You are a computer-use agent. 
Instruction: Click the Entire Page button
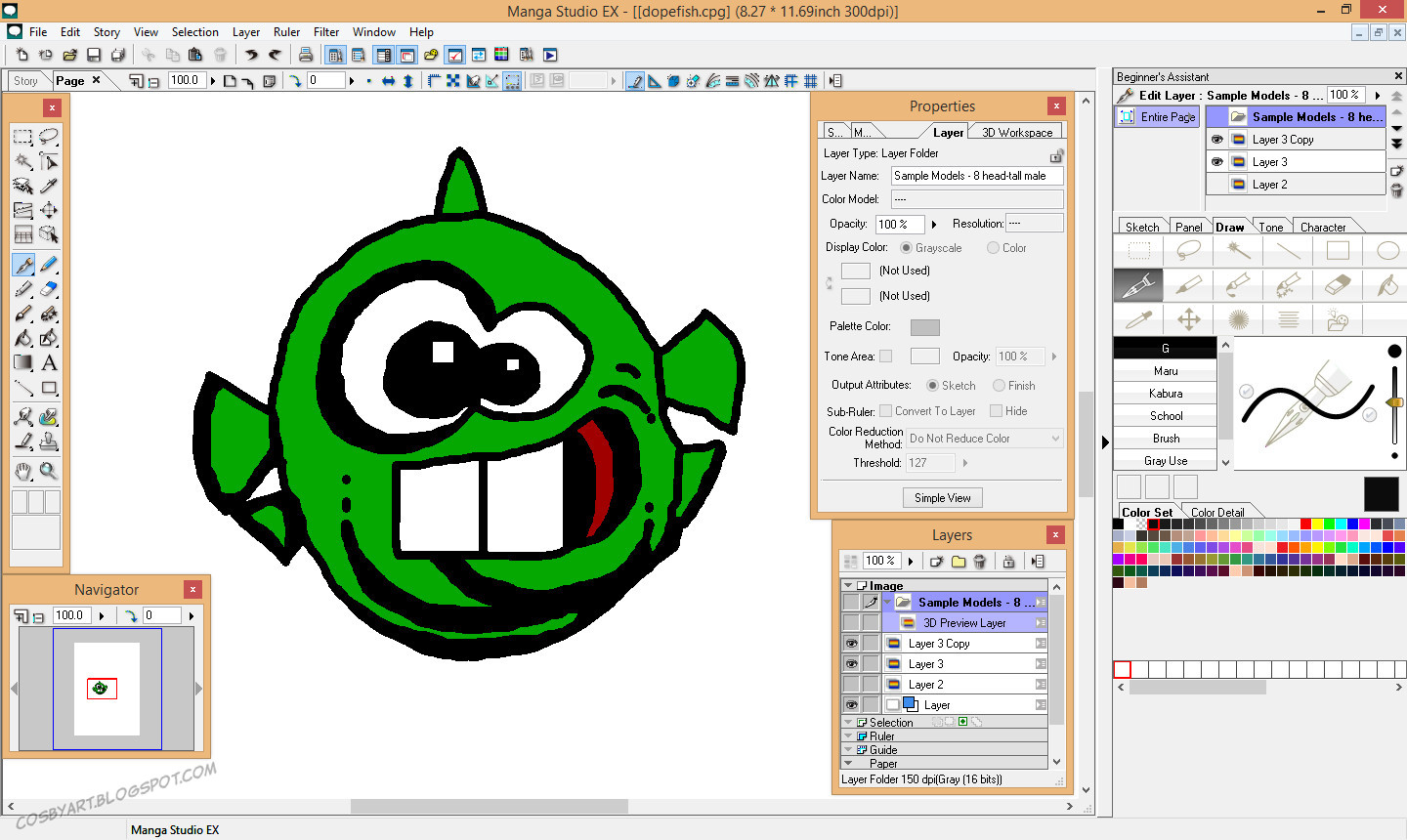[x=1159, y=117]
